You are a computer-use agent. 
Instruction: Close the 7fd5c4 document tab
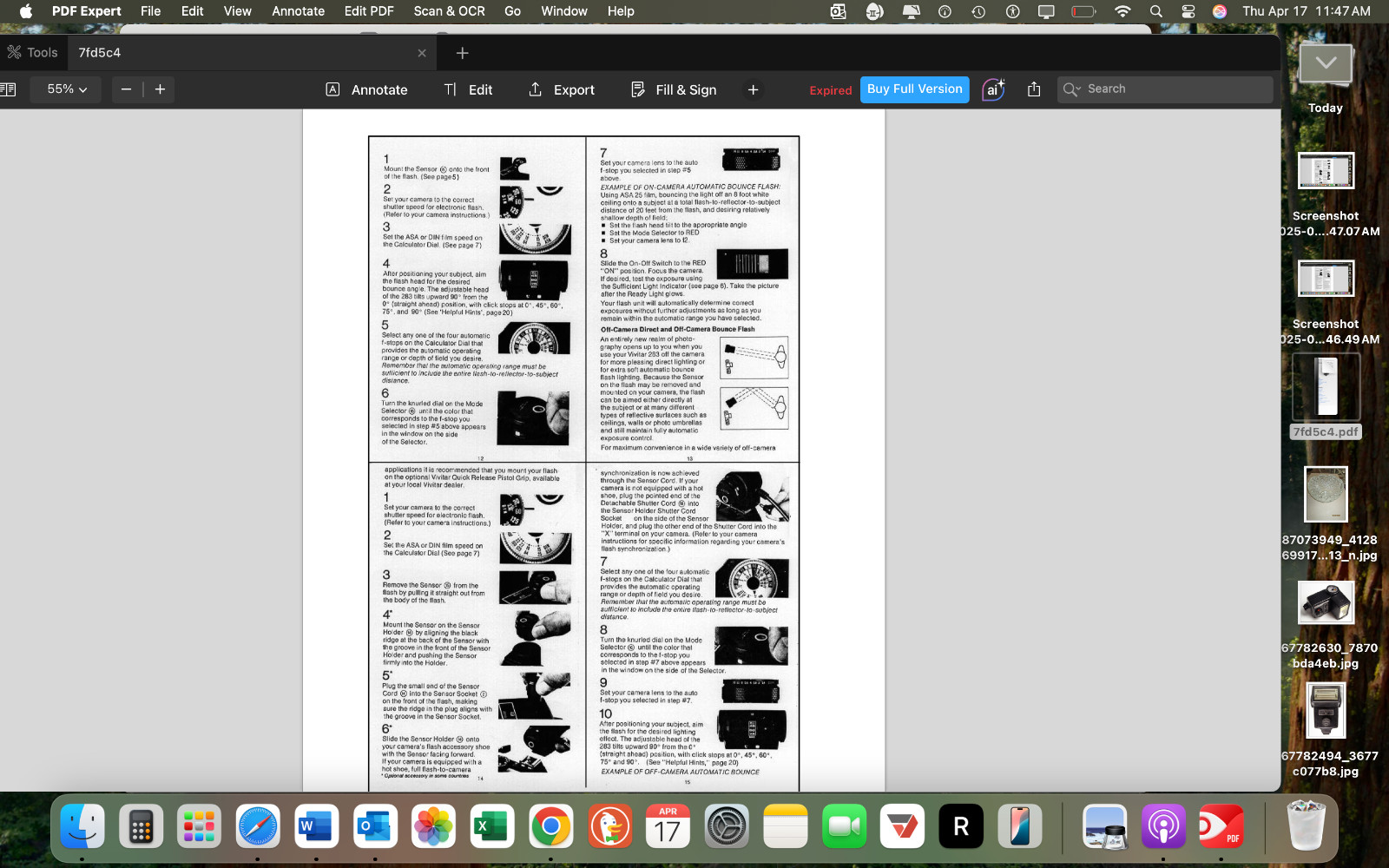pyautogui.click(x=422, y=53)
